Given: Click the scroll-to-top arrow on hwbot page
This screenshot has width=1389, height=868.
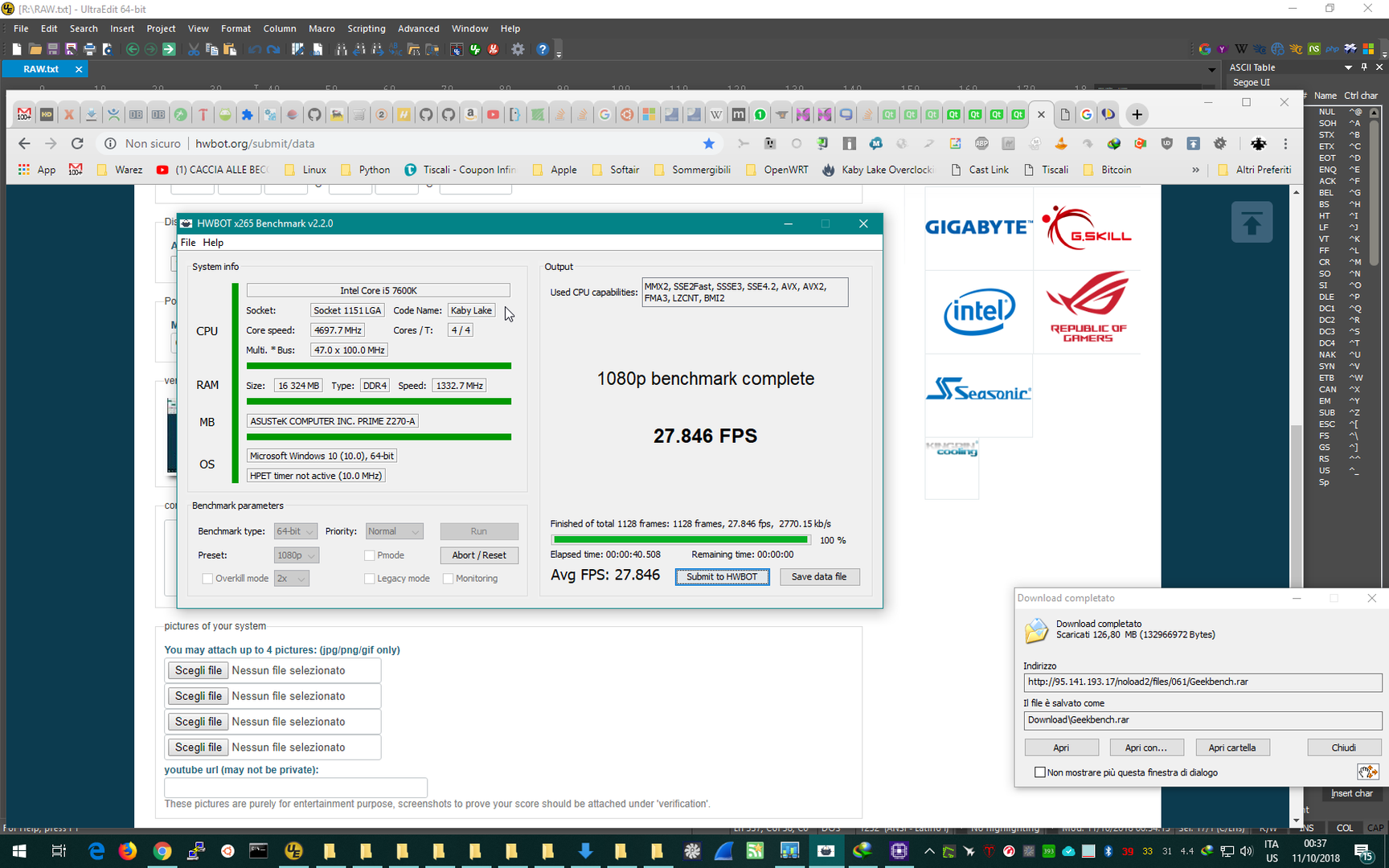Looking at the screenshot, I should coord(1252,223).
